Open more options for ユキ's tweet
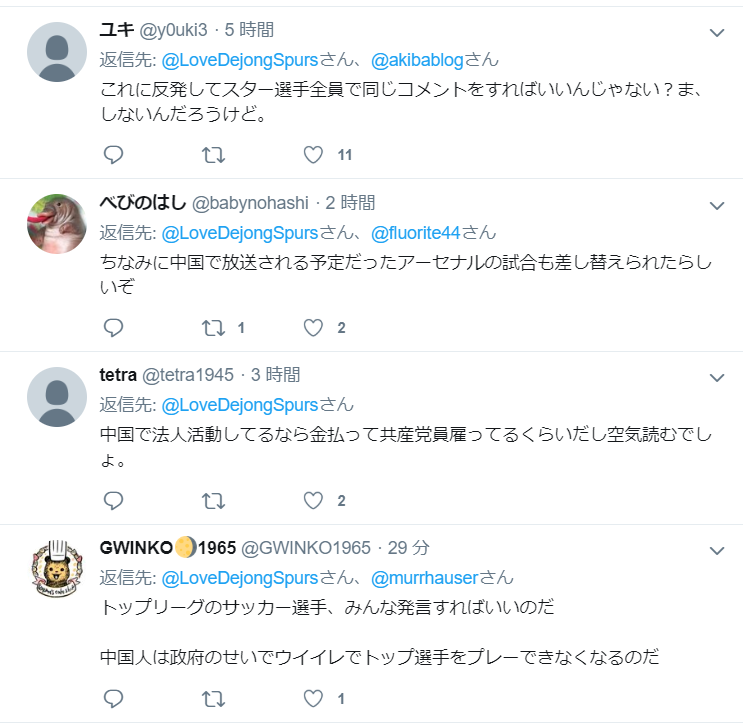Image resolution: width=743 pixels, height=724 pixels. [717, 33]
